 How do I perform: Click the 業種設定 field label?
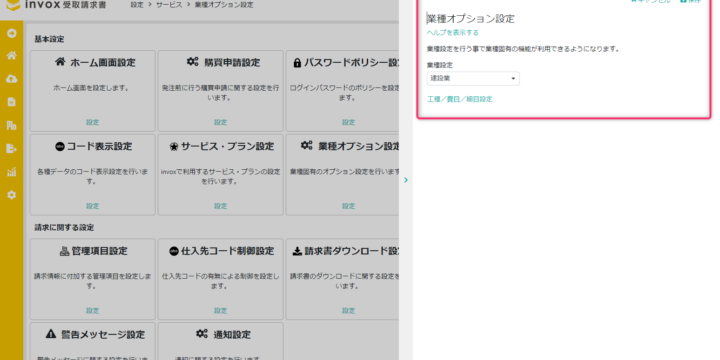tap(439, 65)
